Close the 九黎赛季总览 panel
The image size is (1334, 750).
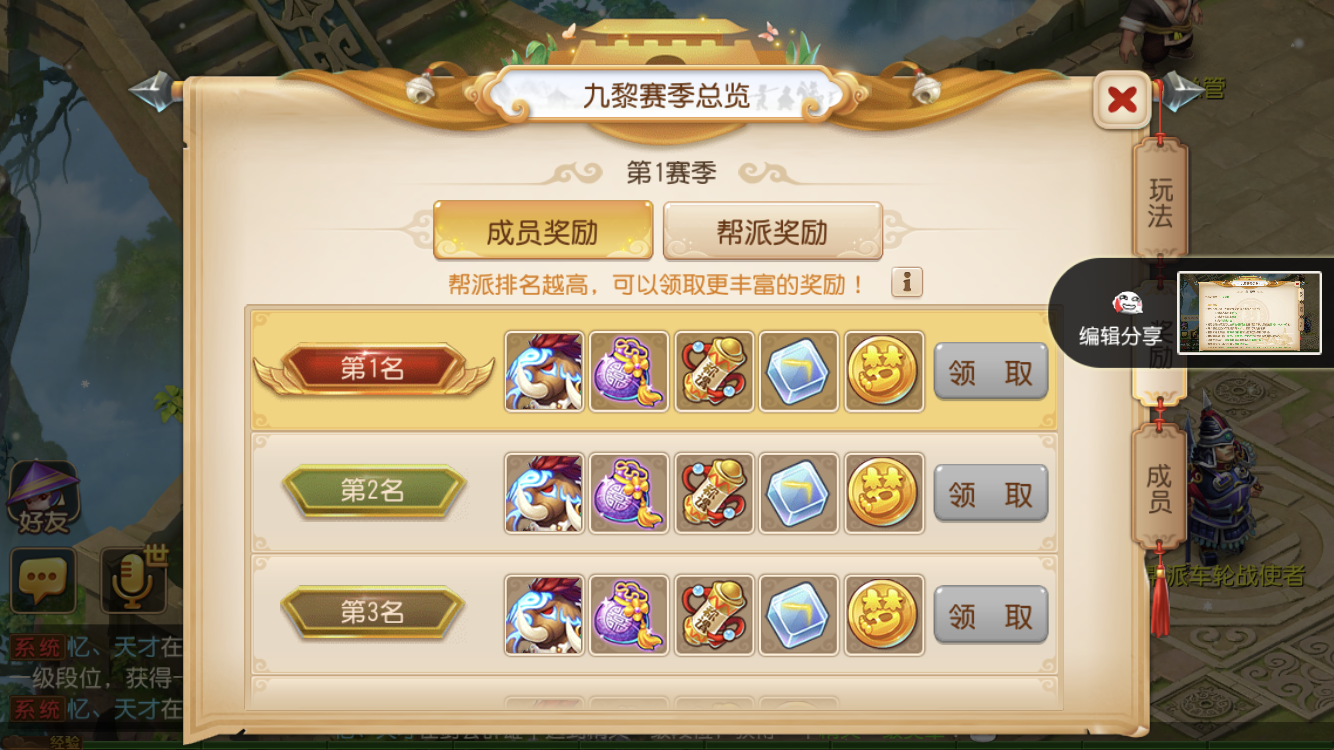[1122, 99]
